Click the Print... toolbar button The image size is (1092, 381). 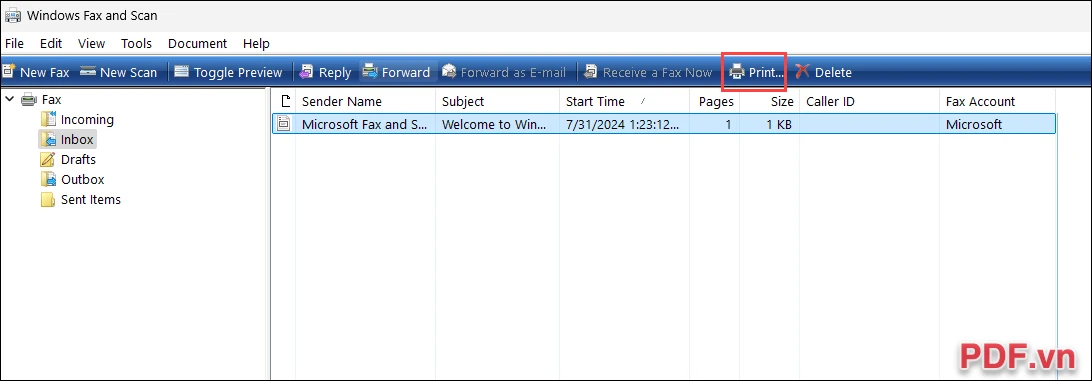(756, 72)
